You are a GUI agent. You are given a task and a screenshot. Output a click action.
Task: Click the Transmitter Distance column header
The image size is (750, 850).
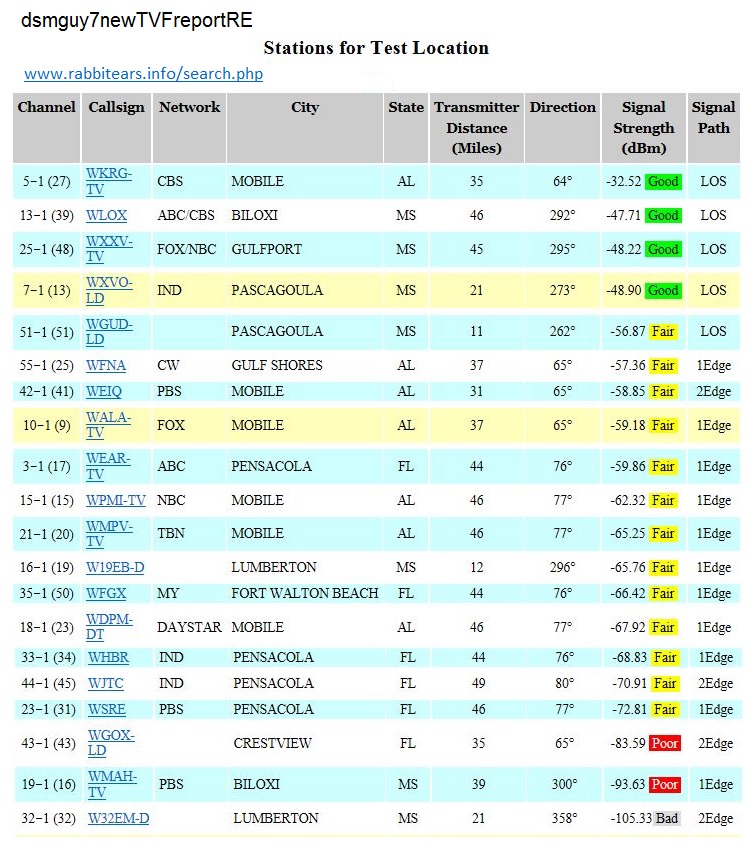476,128
